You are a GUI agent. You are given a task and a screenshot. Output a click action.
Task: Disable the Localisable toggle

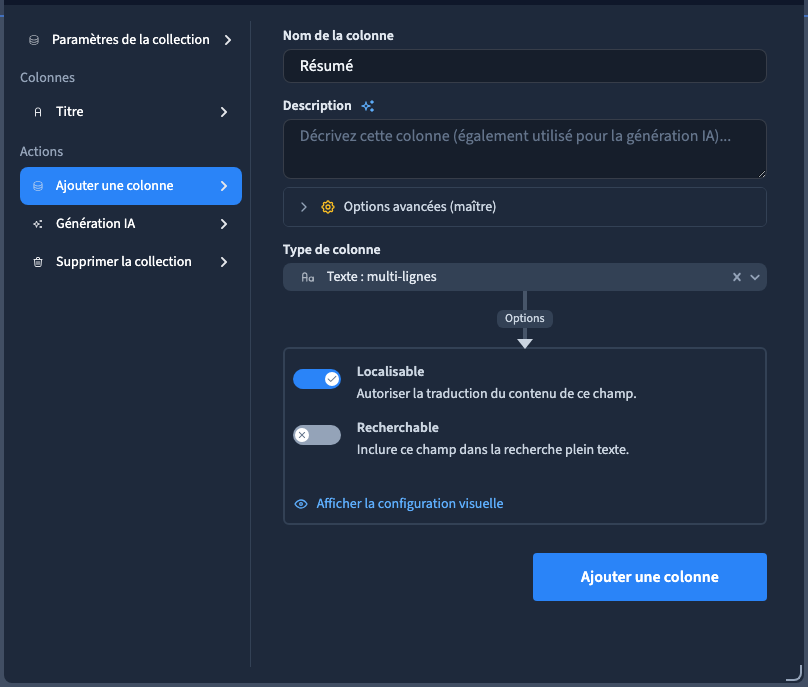pyautogui.click(x=317, y=379)
